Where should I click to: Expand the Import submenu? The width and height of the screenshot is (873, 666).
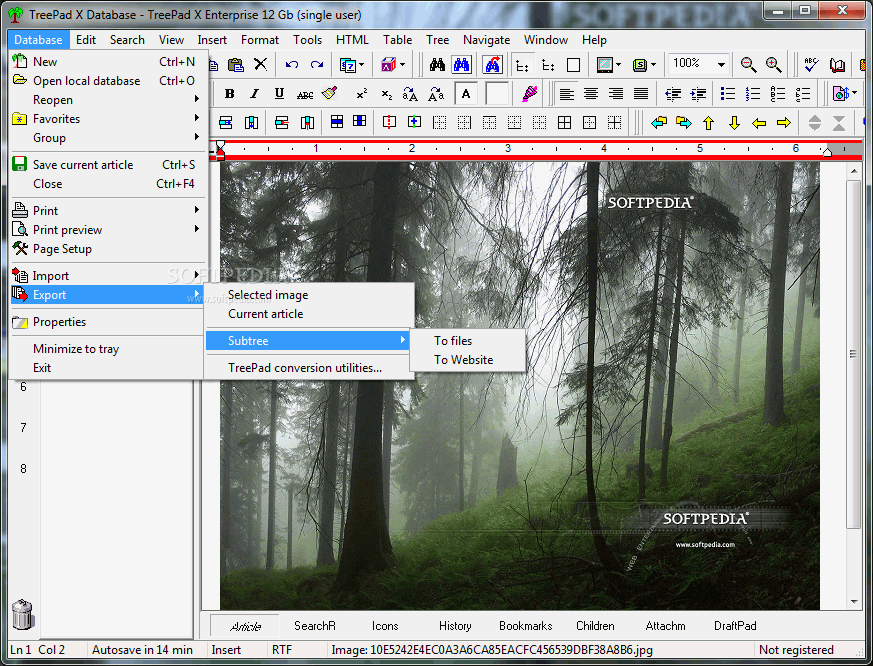click(x=109, y=276)
